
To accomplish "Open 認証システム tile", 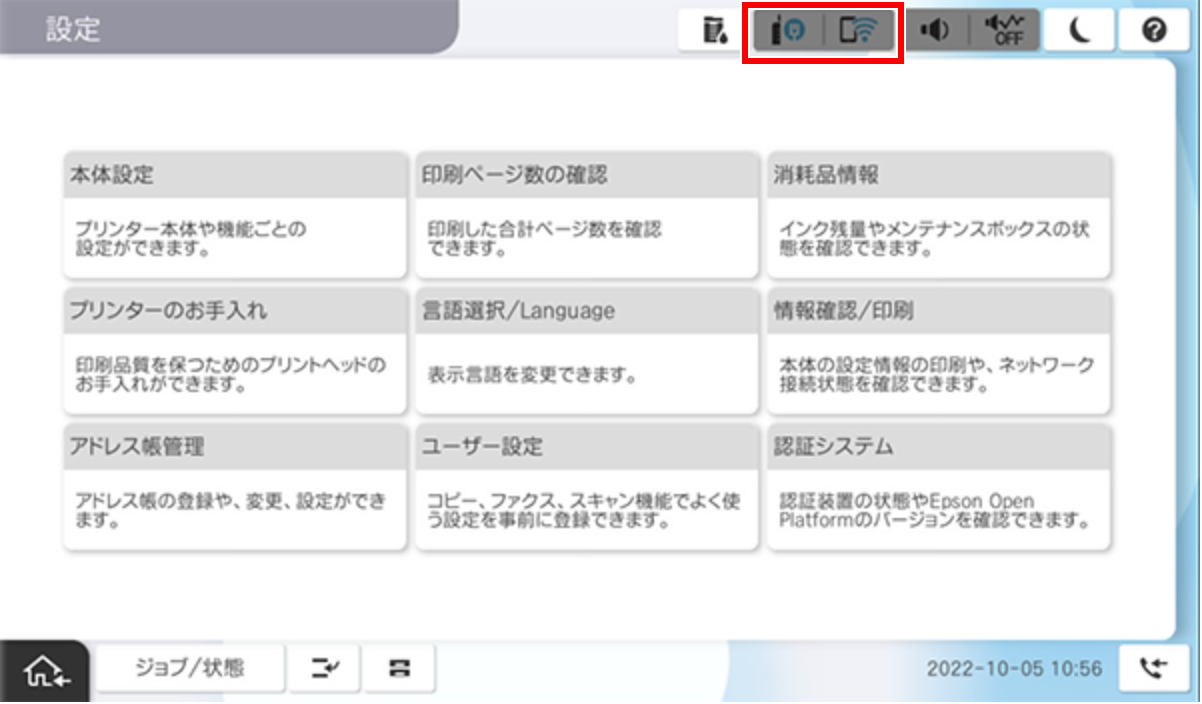I will tap(939, 487).
